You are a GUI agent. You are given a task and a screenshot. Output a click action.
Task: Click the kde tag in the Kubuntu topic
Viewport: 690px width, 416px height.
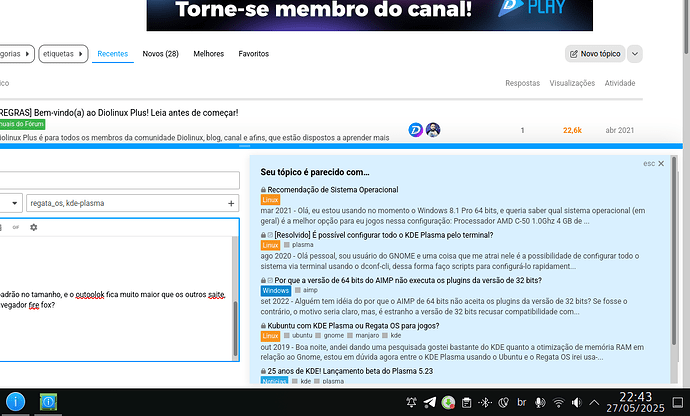pyautogui.click(x=396, y=335)
